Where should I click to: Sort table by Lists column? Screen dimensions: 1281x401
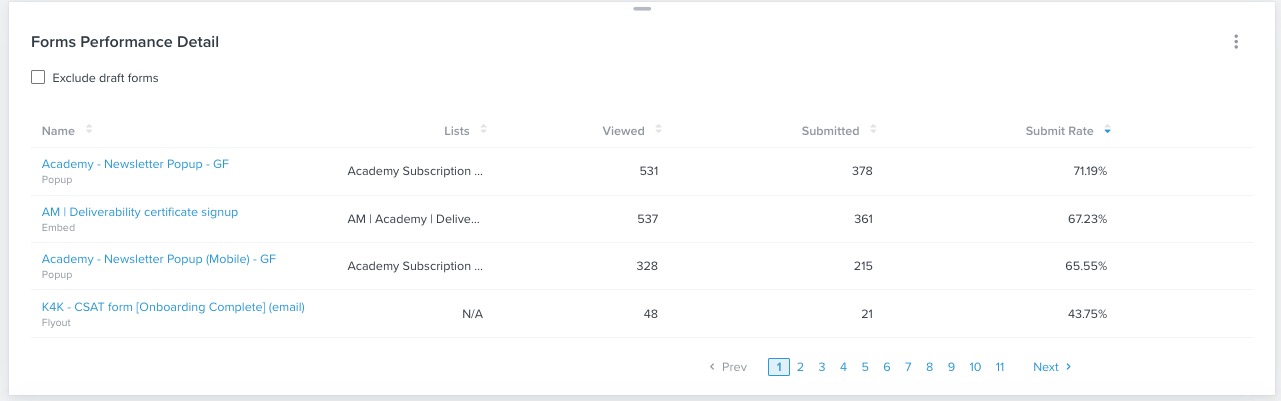point(483,130)
